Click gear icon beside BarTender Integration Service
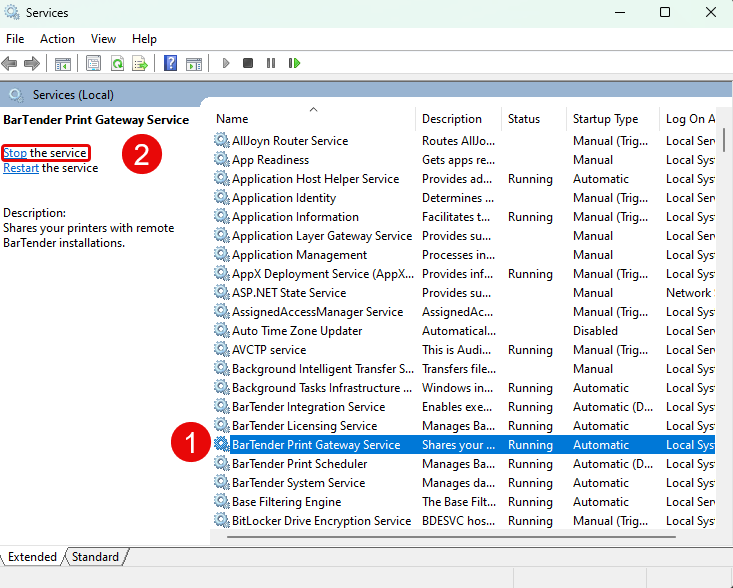Viewport: 733px width, 588px height. (222, 406)
